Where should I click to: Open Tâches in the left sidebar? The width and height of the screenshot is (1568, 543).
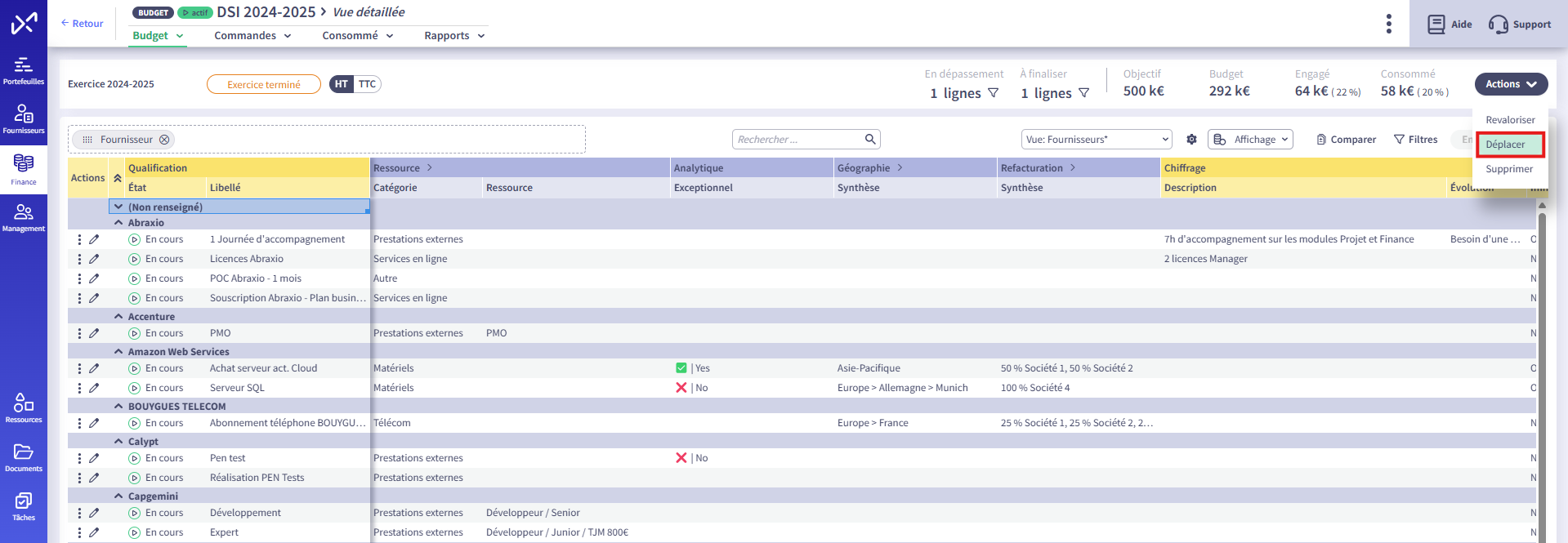[24, 506]
